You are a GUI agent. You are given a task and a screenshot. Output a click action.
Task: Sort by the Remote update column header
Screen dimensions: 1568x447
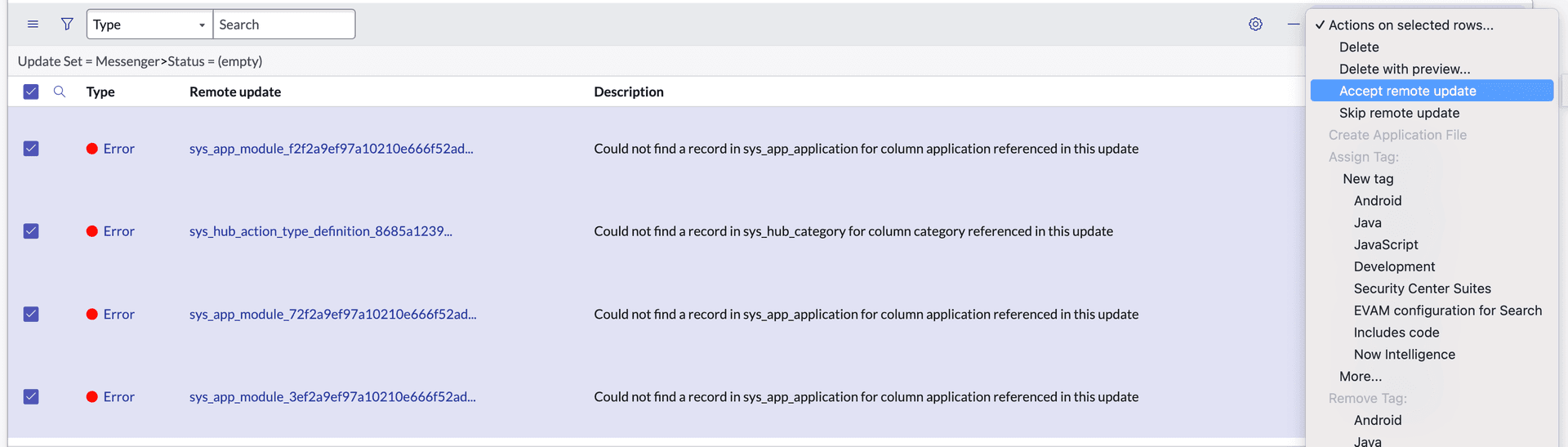click(x=235, y=92)
